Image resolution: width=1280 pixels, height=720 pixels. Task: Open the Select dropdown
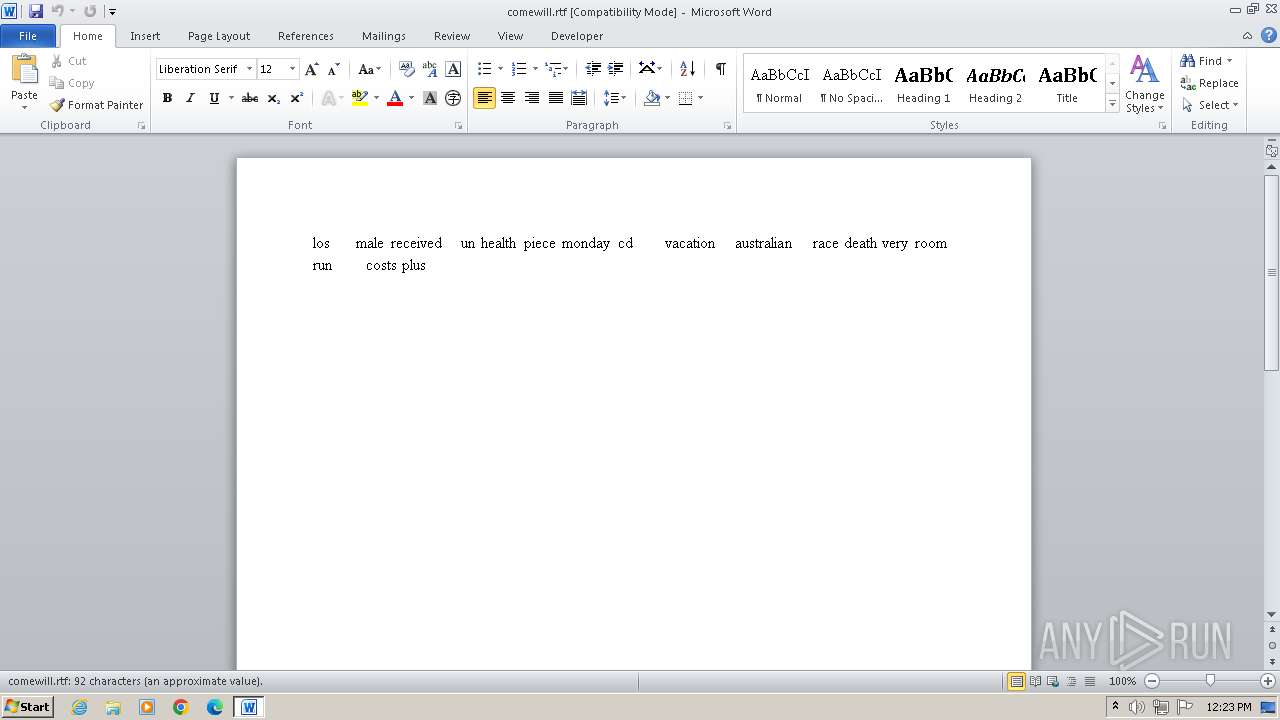tap(1210, 105)
